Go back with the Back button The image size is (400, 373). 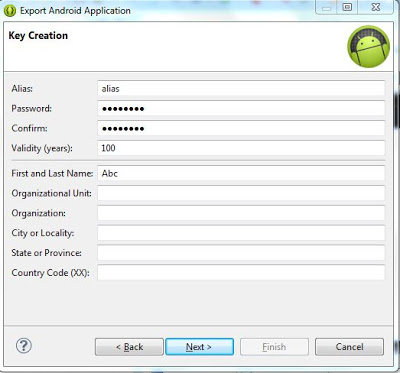[129, 347]
